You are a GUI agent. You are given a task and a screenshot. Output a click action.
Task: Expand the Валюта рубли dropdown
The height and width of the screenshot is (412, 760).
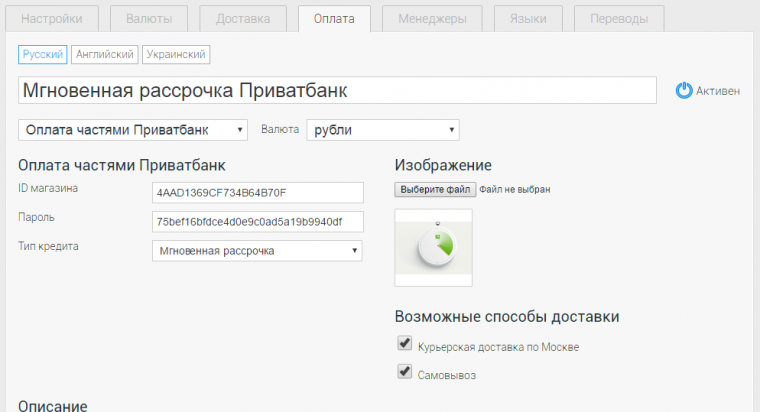(x=382, y=130)
